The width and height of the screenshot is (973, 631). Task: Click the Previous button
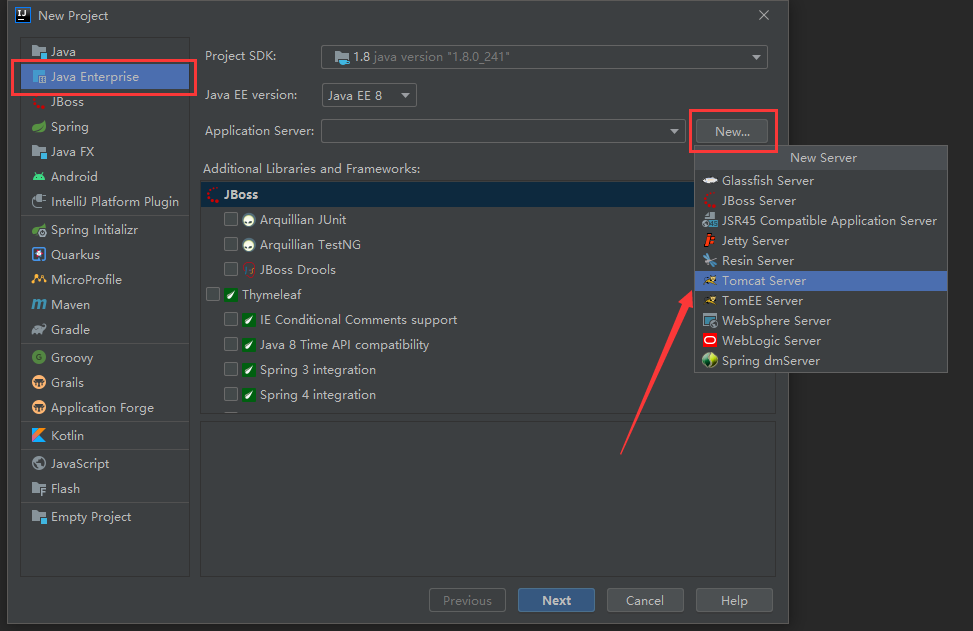tap(467, 601)
